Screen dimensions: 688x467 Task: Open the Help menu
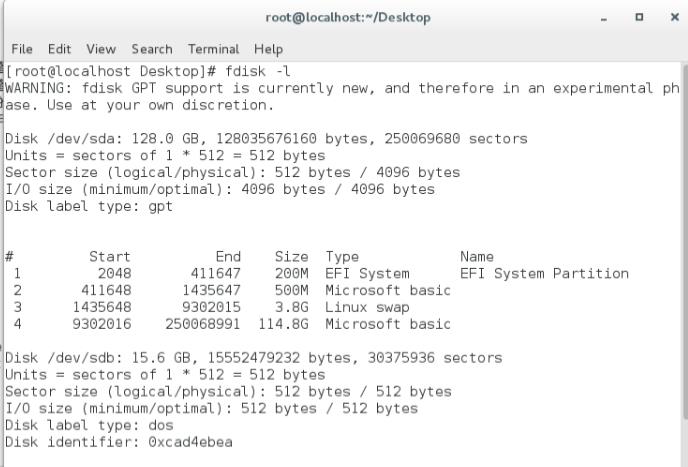[x=268, y=49]
